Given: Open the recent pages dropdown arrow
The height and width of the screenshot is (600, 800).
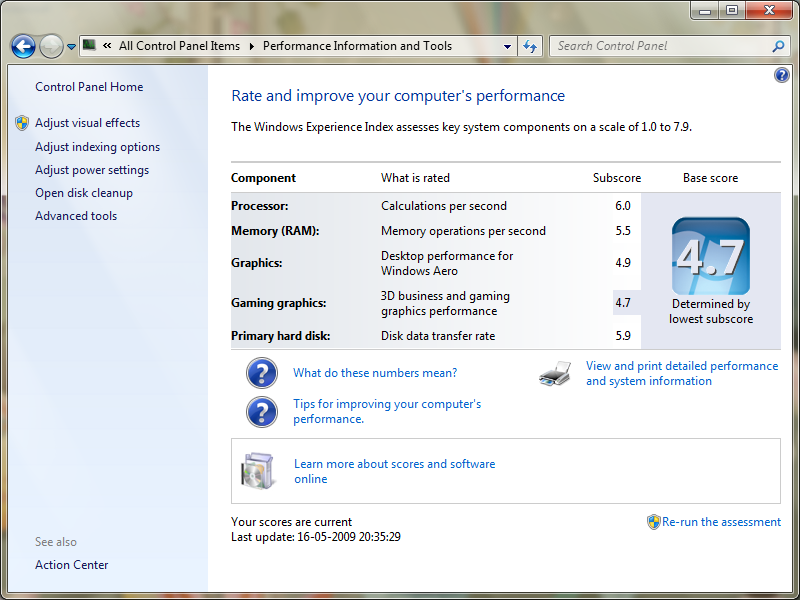Looking at the screenshot, I should point(71,47).
